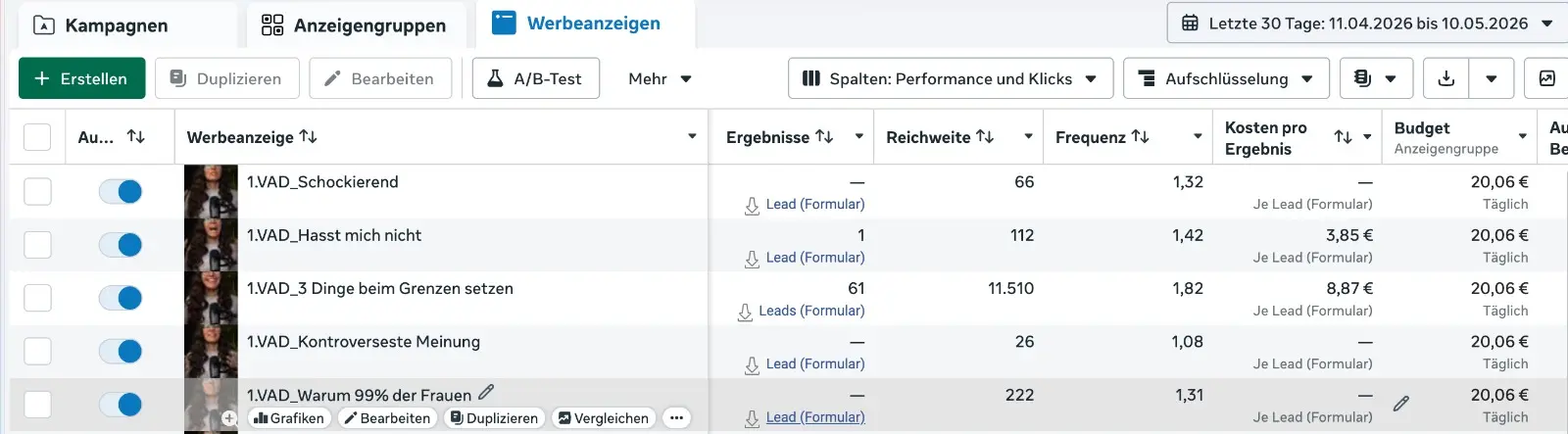Viewport: 1568px width, 434px height.
Task: Open Frequenz column options arrow
Action: coord(1198,137)
